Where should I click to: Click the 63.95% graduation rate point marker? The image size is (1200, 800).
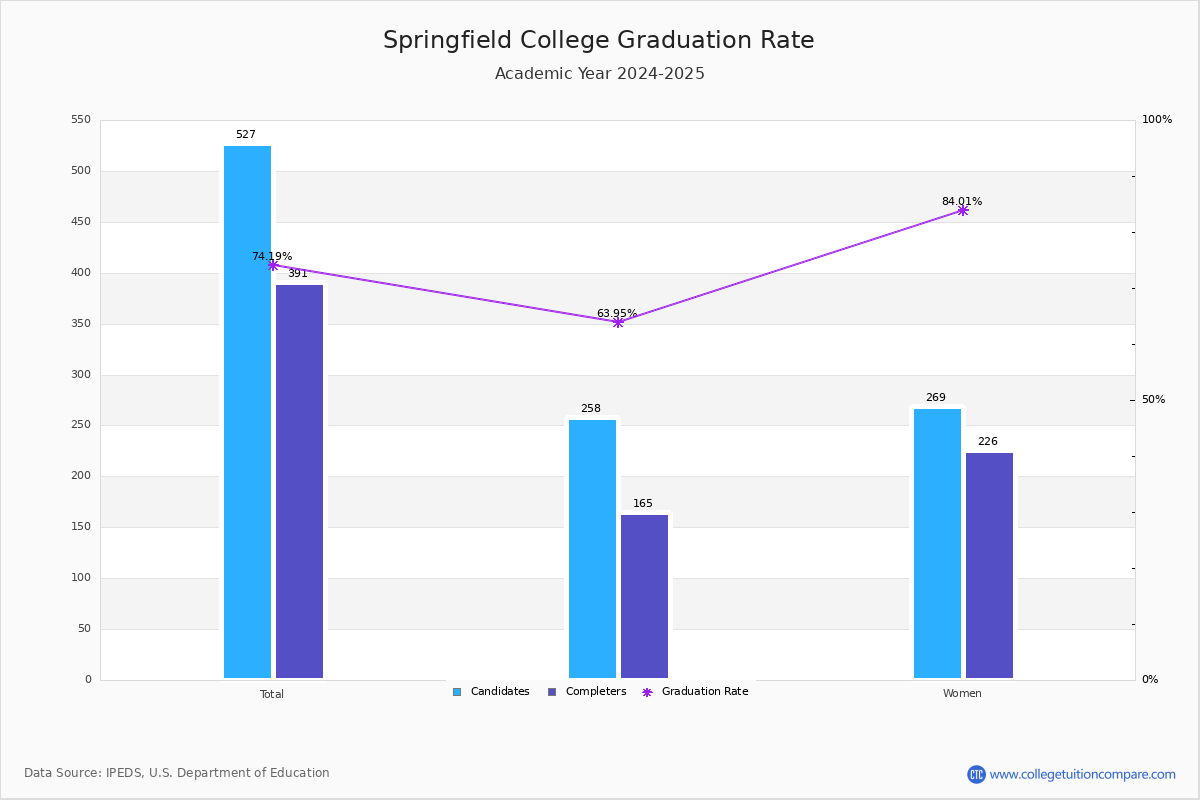coord(618,322)
